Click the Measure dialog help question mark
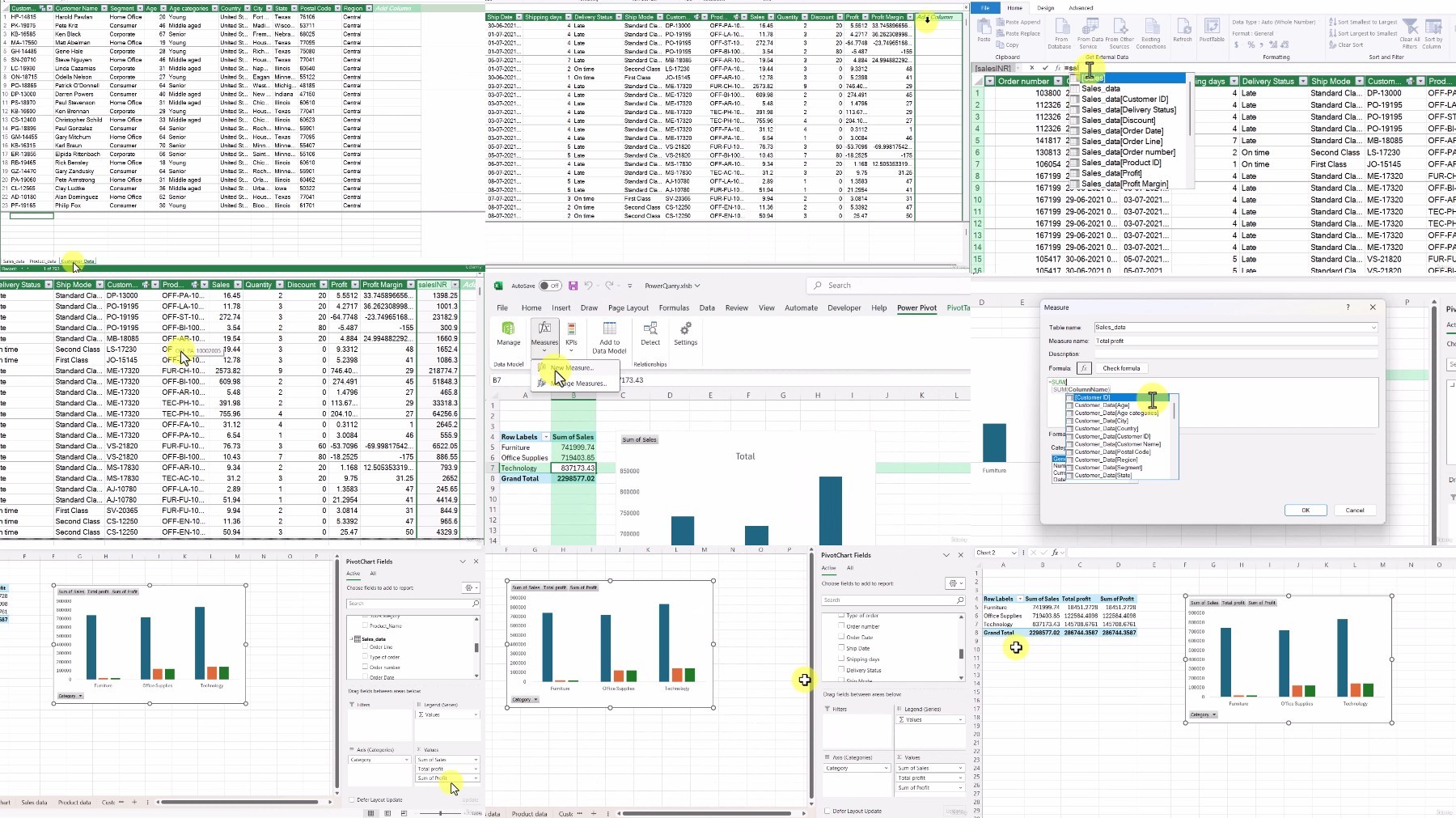Screen dimensions: 1456x818 1348,307
